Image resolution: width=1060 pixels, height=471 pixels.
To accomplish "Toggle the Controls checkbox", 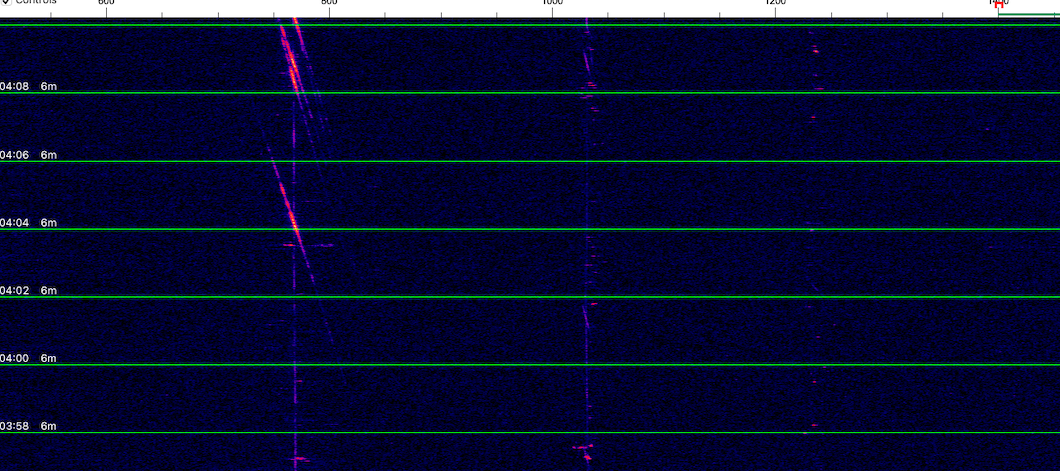I will tap(5, 2).
